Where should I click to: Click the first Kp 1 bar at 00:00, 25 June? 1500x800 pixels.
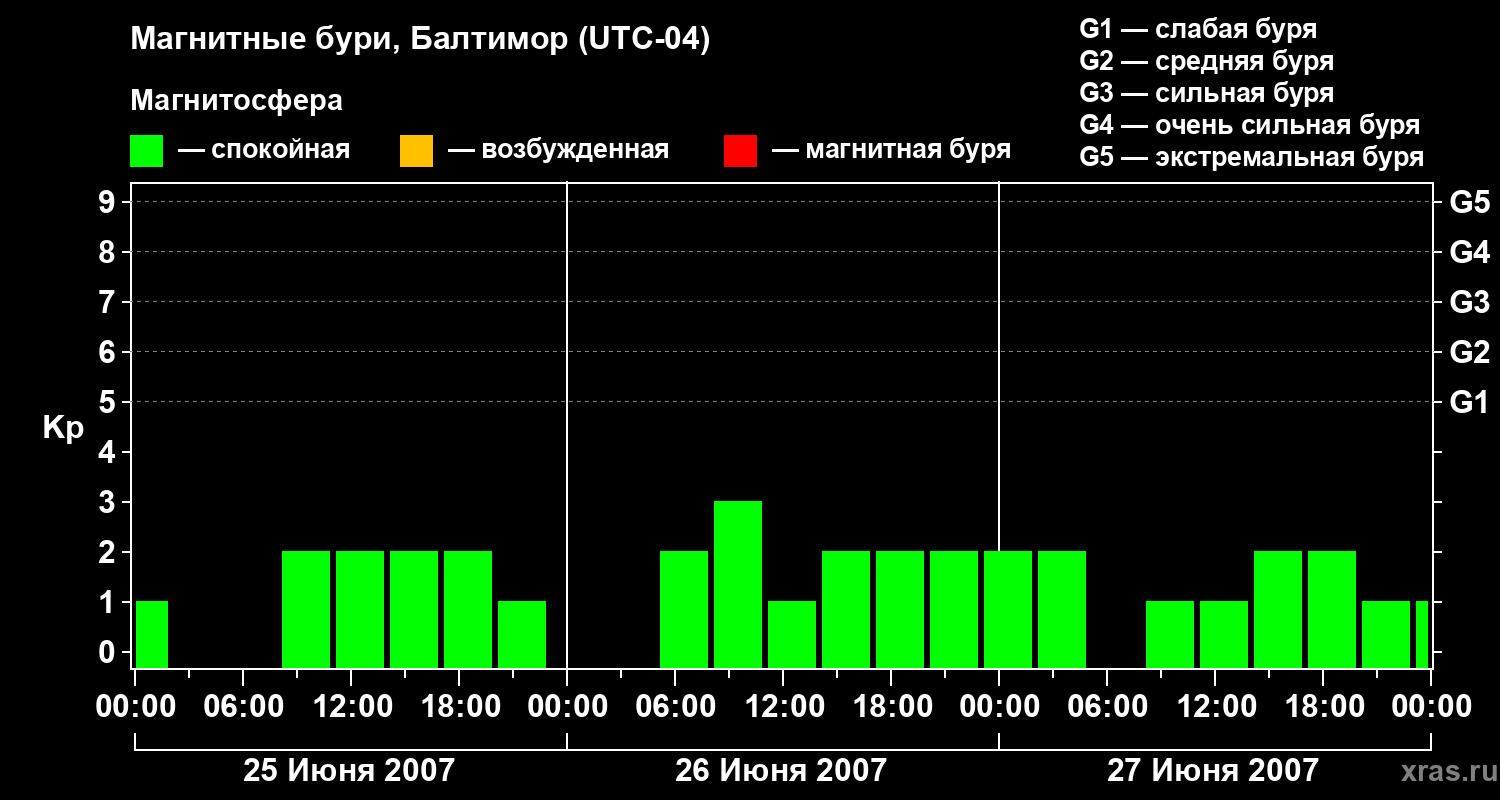click(x=152, y=634)
